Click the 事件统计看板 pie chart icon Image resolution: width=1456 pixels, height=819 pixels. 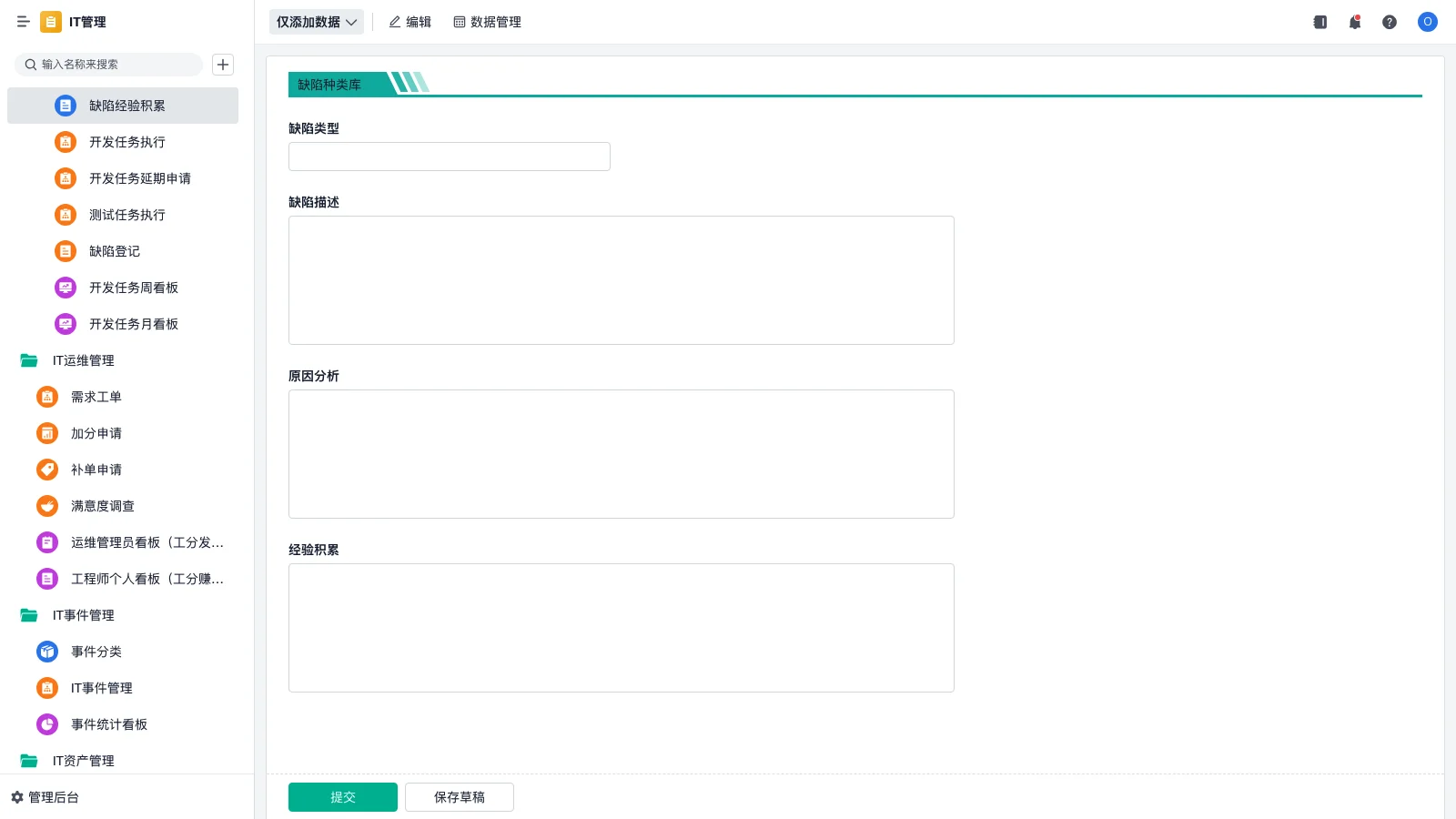tap(47, 724)
